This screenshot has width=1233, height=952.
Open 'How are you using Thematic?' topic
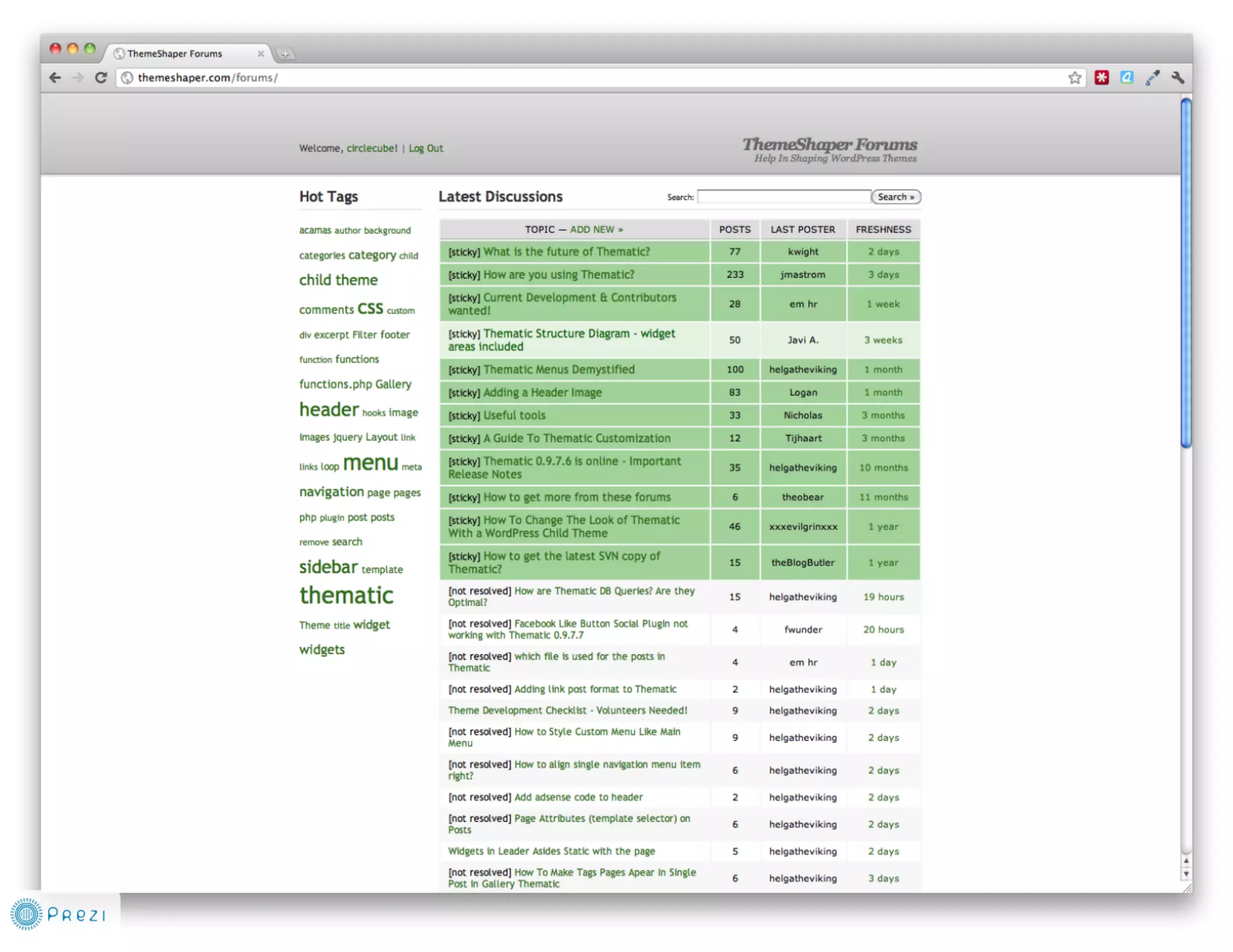click(559, 274)
